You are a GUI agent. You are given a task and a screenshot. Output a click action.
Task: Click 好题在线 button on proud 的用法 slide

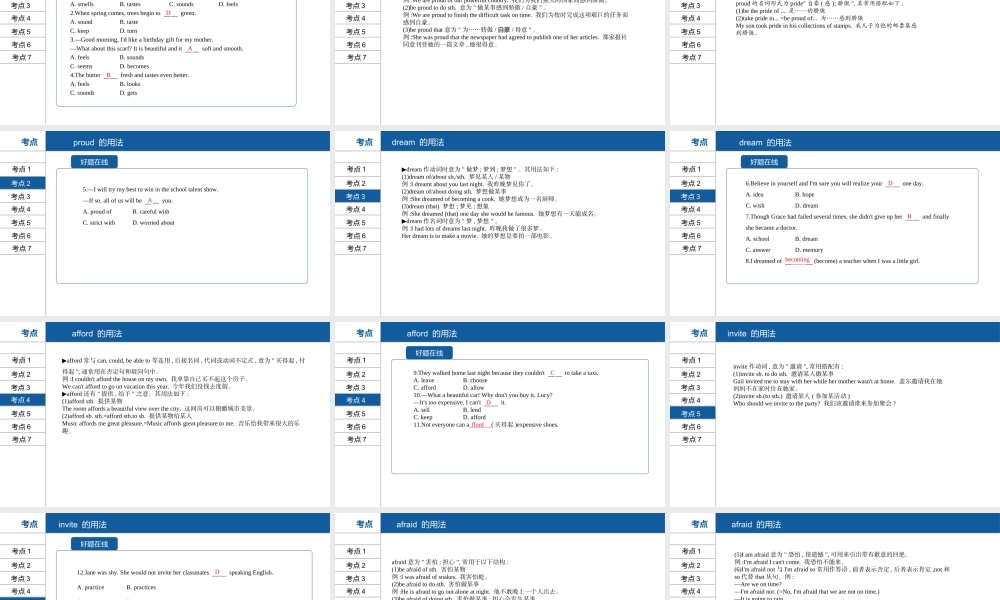pyautogui.click(x=94, y=162)
